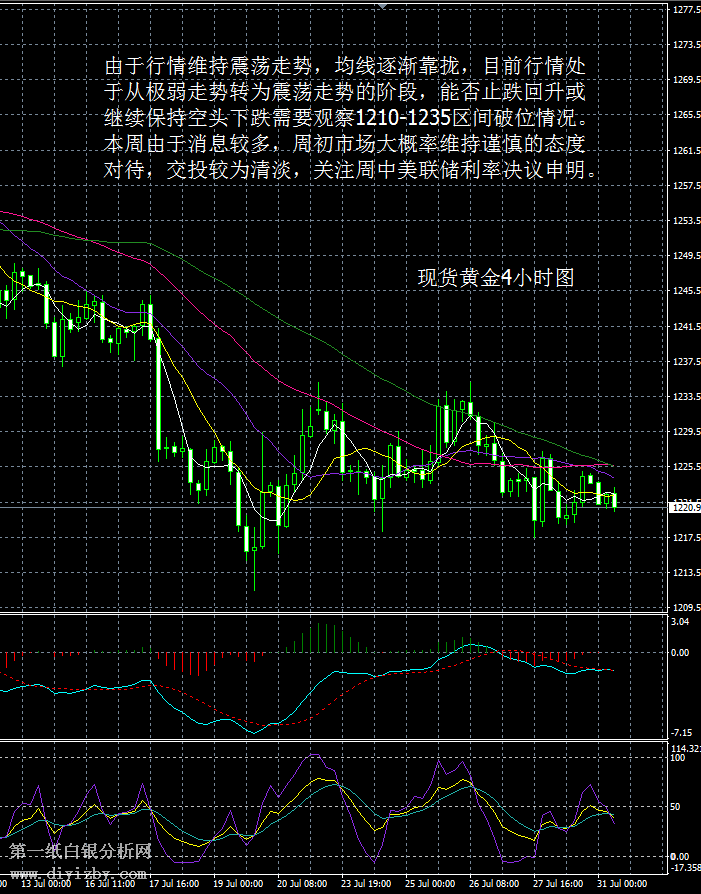This screenshot has height=894, width=701.
Task: Click the annotation line starting '由于行情维持震荡走势'
Action: coord(345,66)
